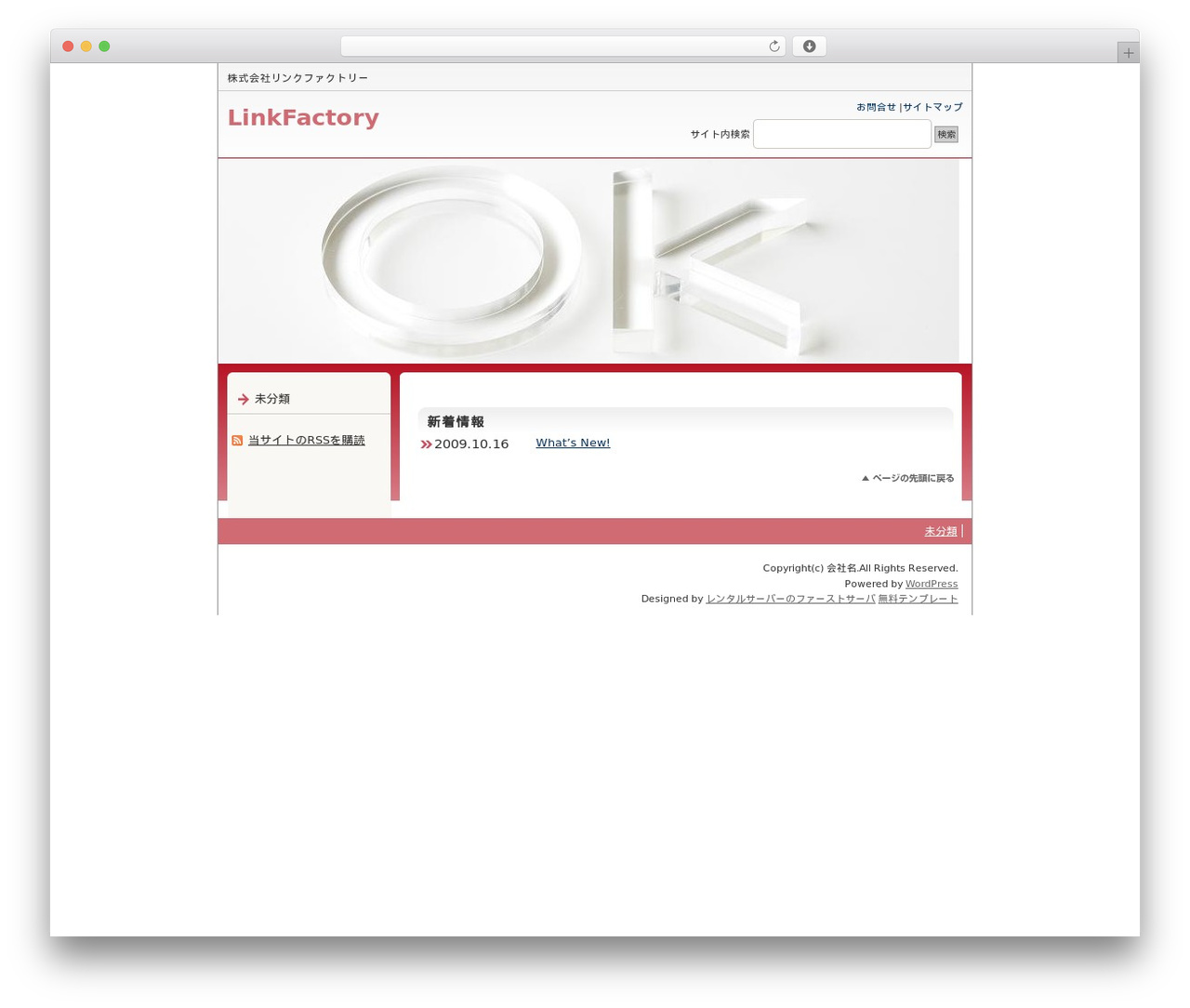Select 未分類 category in the sidebar
The image size is (1190, 1008).
pyautogui.click(x=272, y=399)
